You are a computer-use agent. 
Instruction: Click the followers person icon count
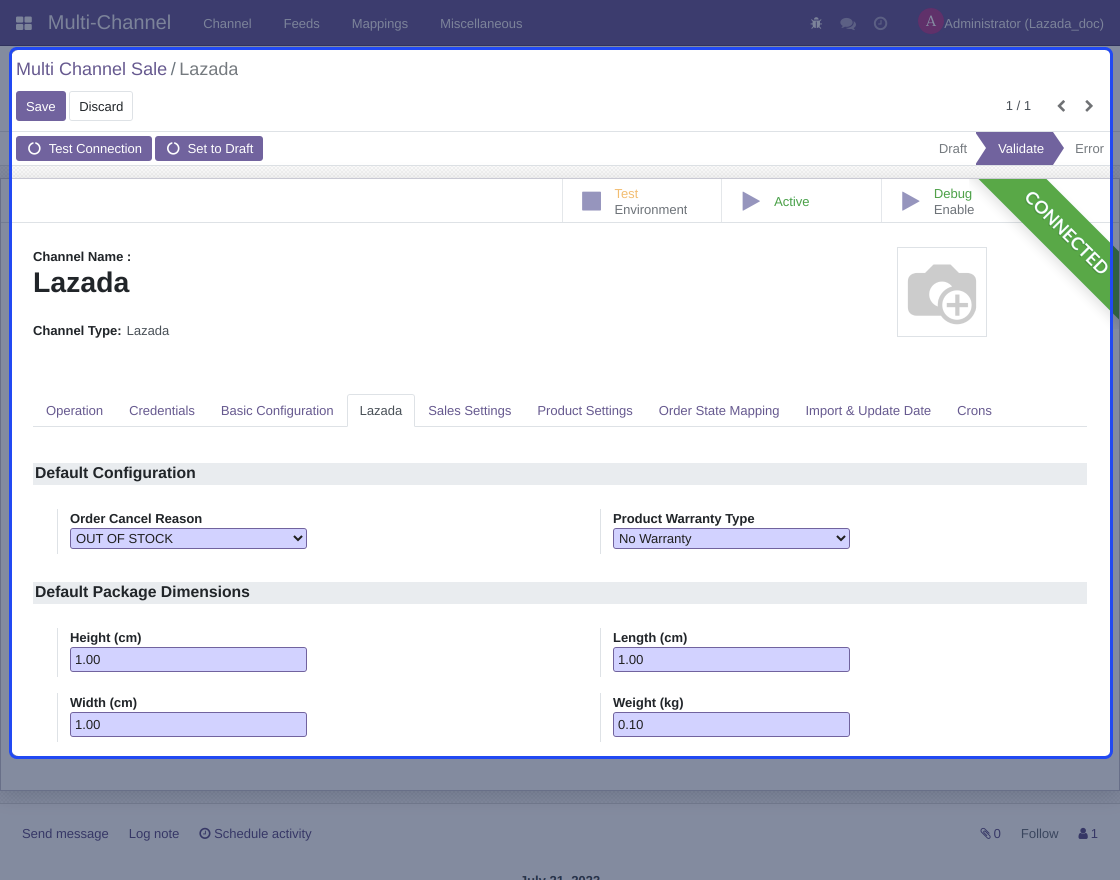(1088, 834)
